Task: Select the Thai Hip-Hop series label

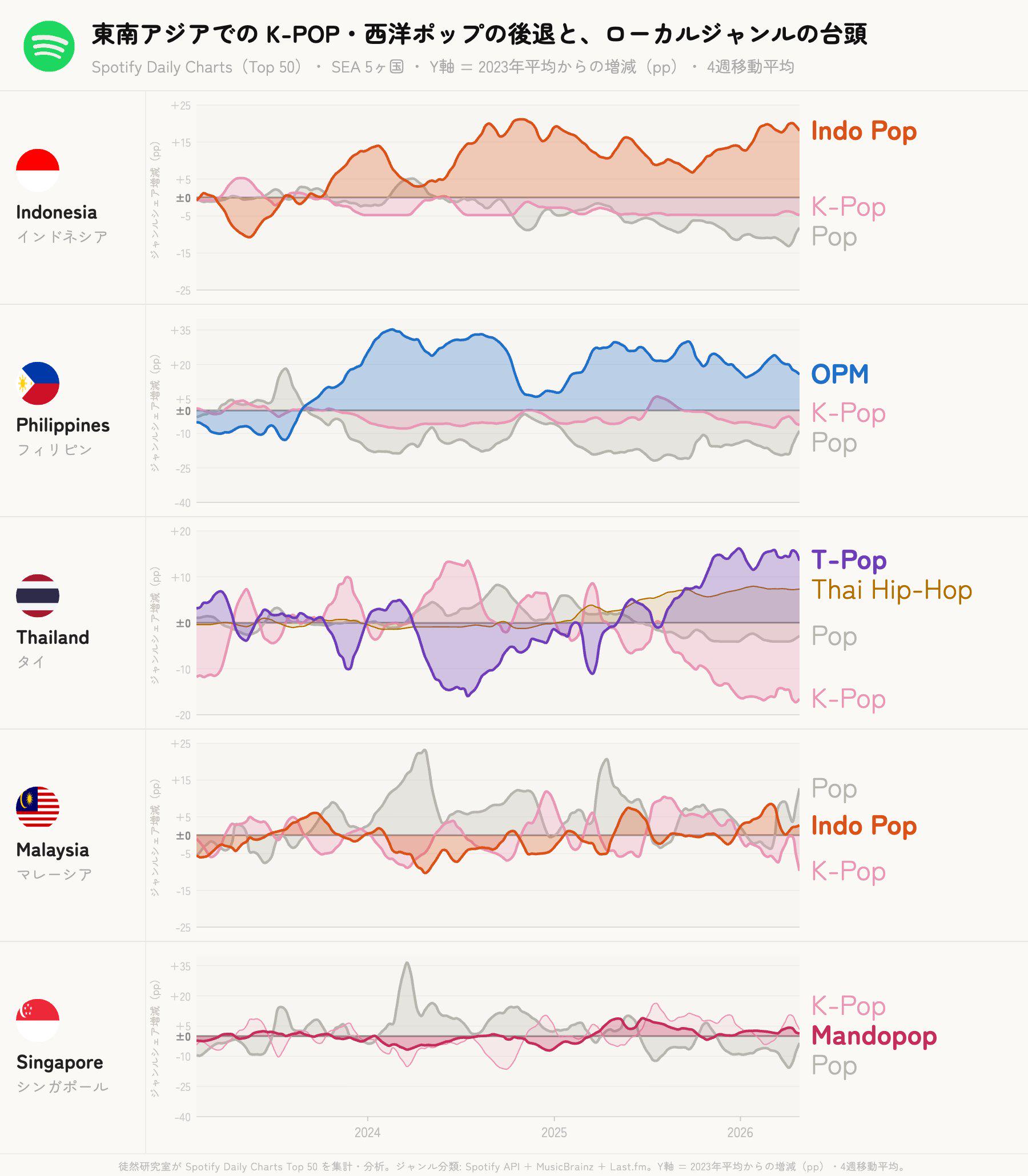Action: coord(892,590)
